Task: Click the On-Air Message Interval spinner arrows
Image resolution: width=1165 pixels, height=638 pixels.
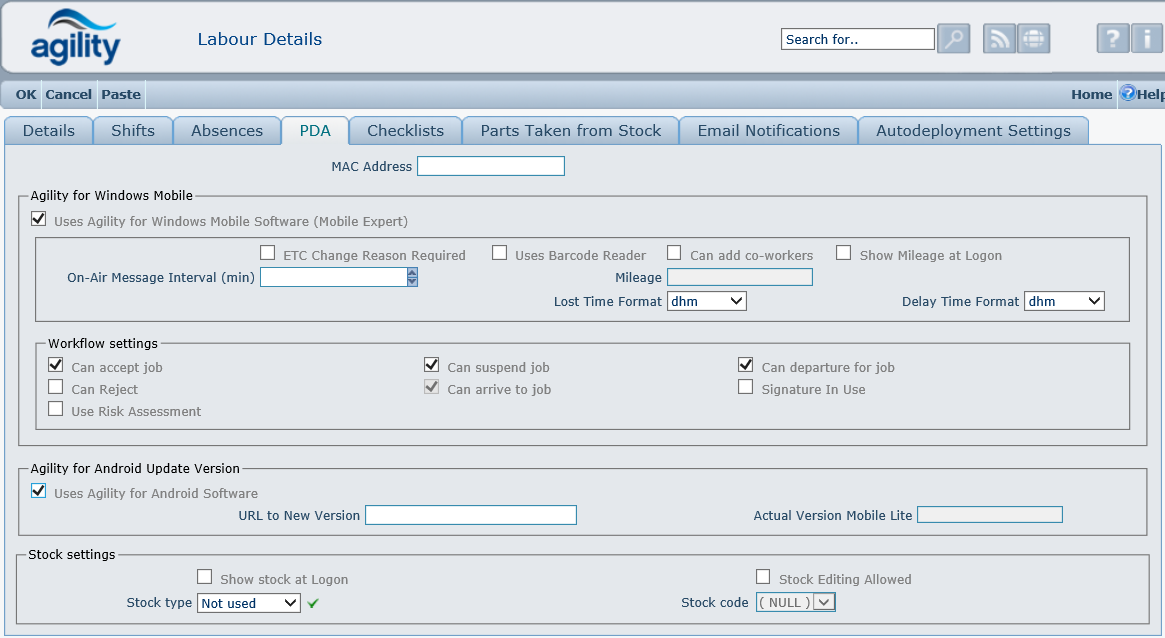Action: [412, 277]
